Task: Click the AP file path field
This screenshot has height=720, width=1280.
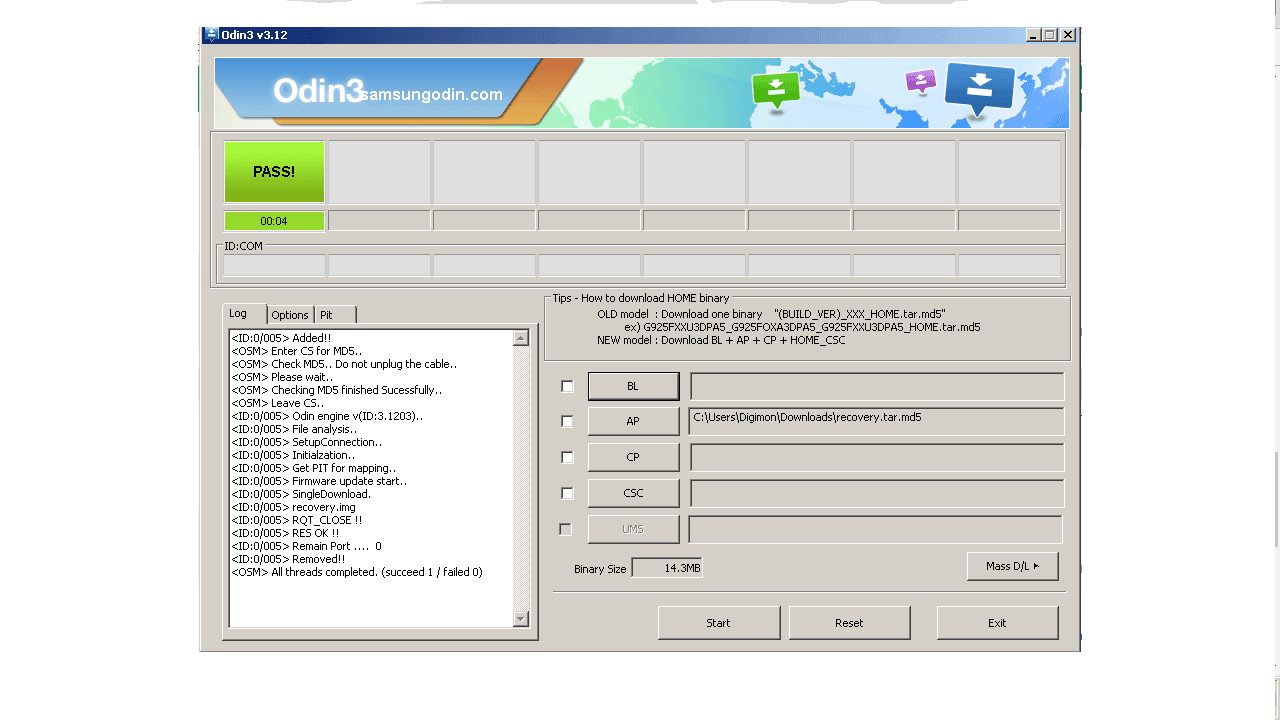Action: pyautogui.click(x=877, y=421)
